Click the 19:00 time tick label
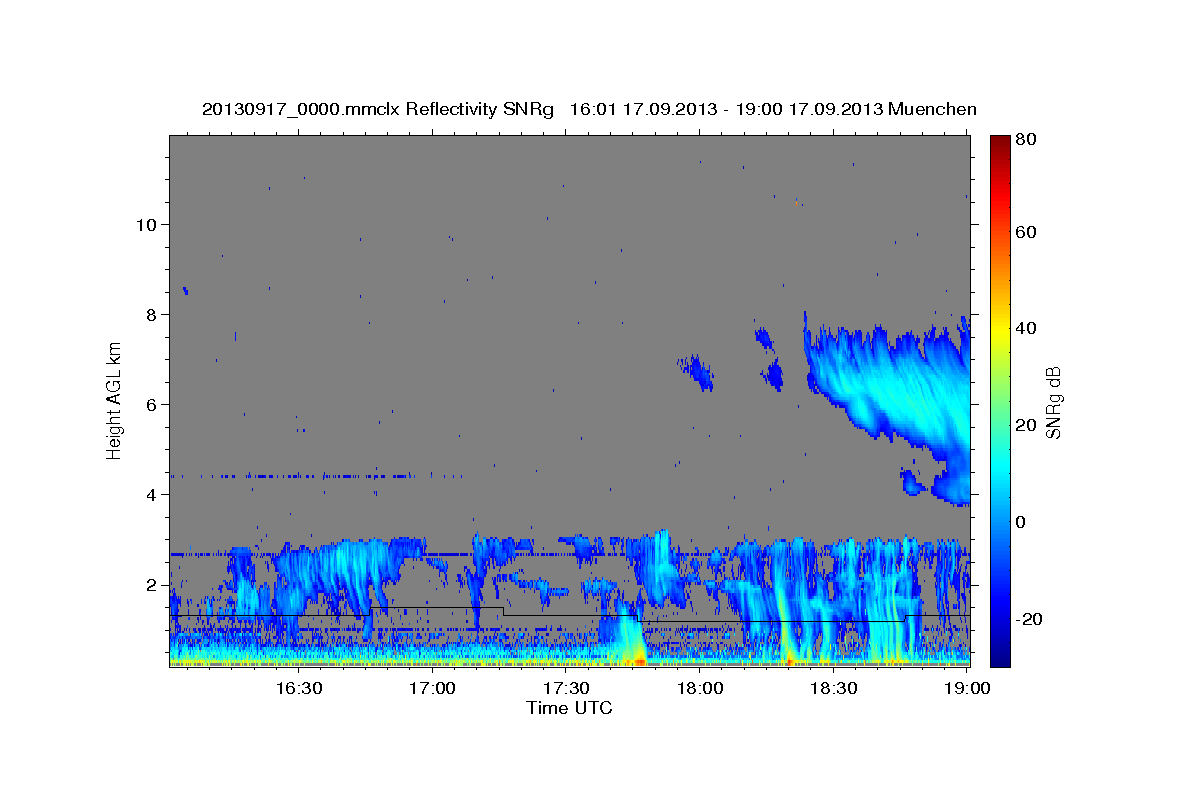This screenshot has height=800, width=1200. tap(967, 688)
